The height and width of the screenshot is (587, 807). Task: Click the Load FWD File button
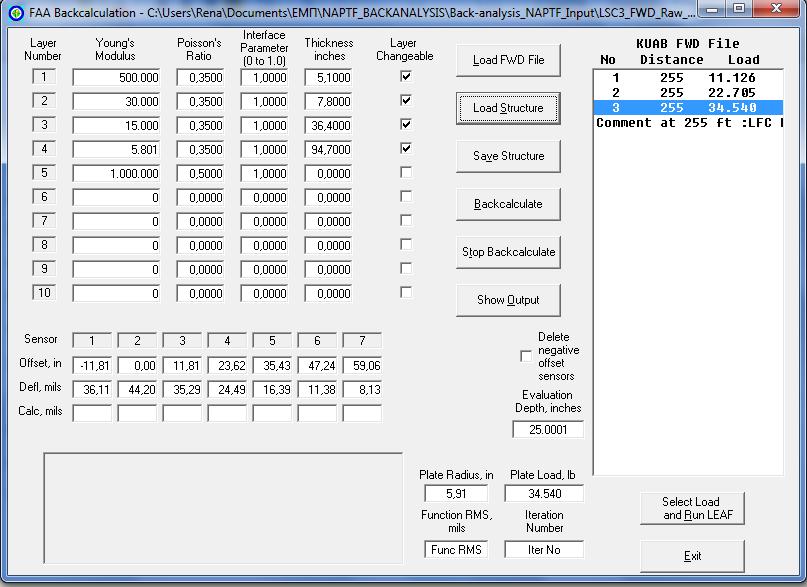(508, 60)
